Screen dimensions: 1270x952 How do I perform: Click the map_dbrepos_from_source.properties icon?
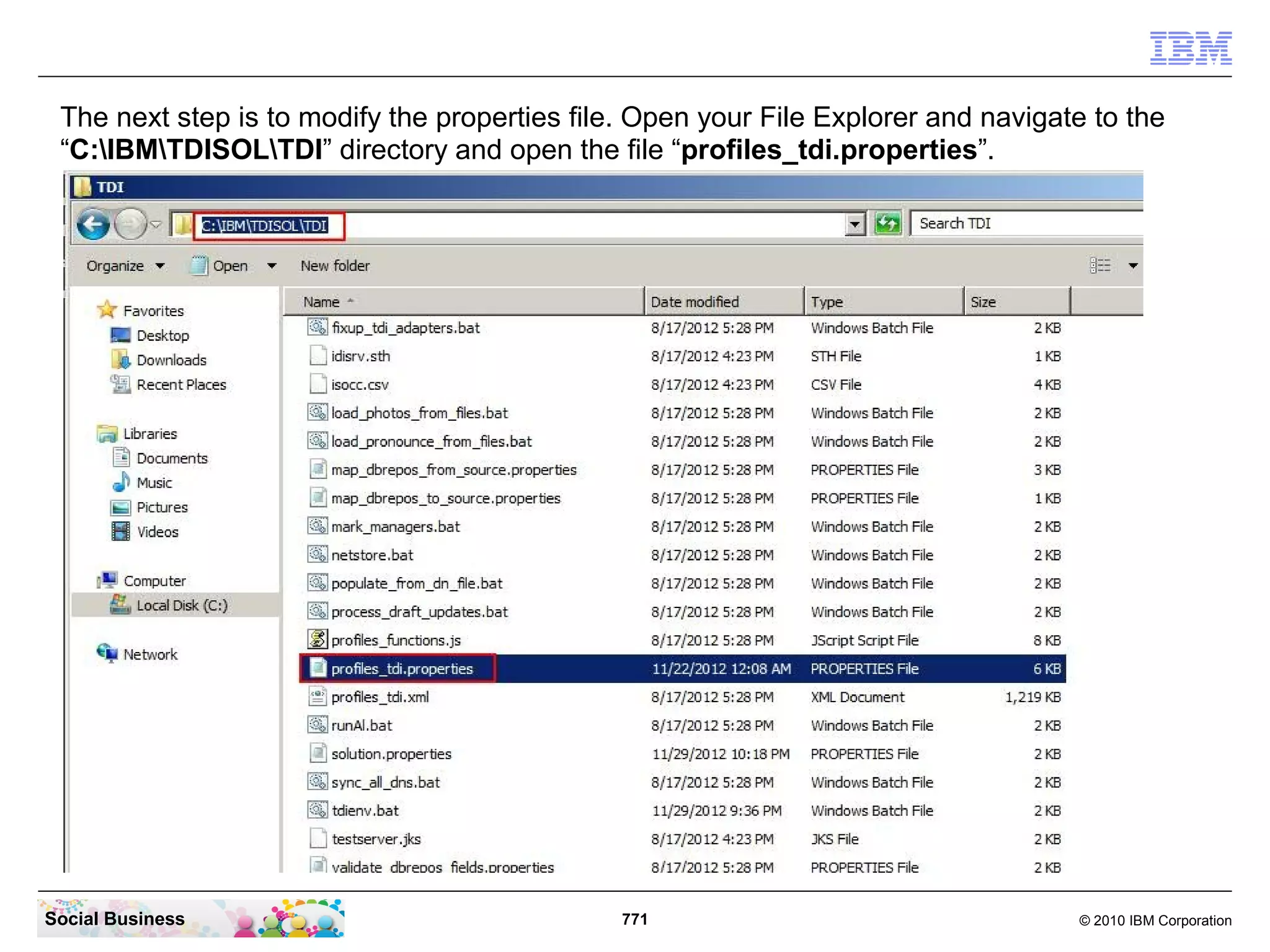[317, 469]
